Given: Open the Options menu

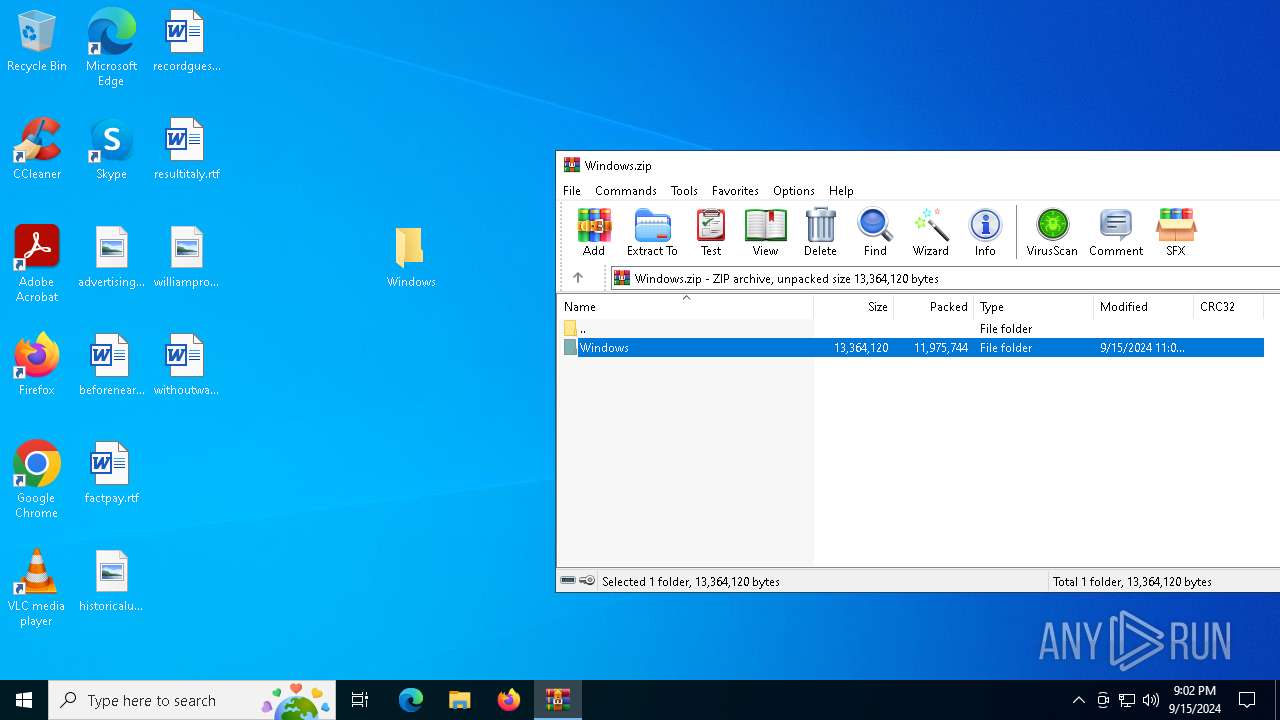Looking at the screenshot, I should pyautogui.click(x=794, y=190).
